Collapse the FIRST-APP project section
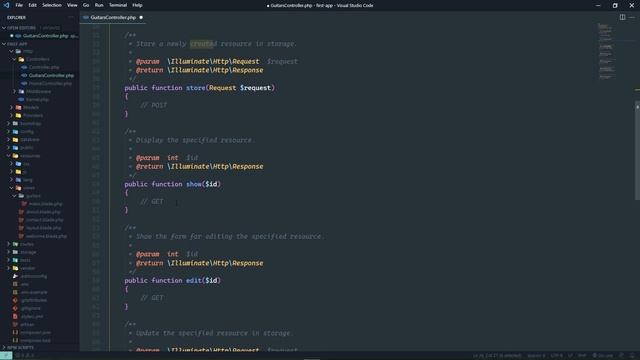 point(4,44)
